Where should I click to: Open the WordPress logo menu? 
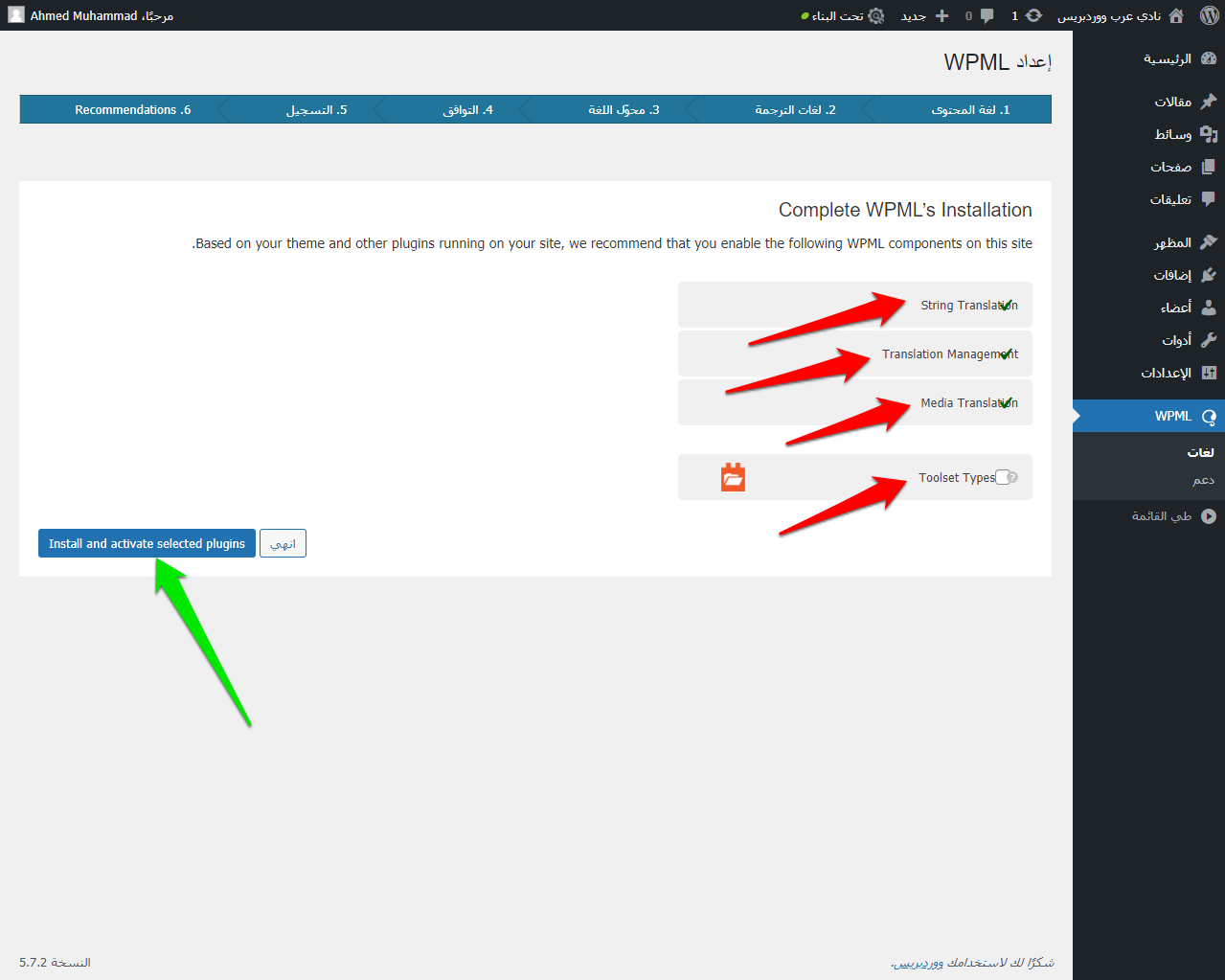(x=1209, y=15)
